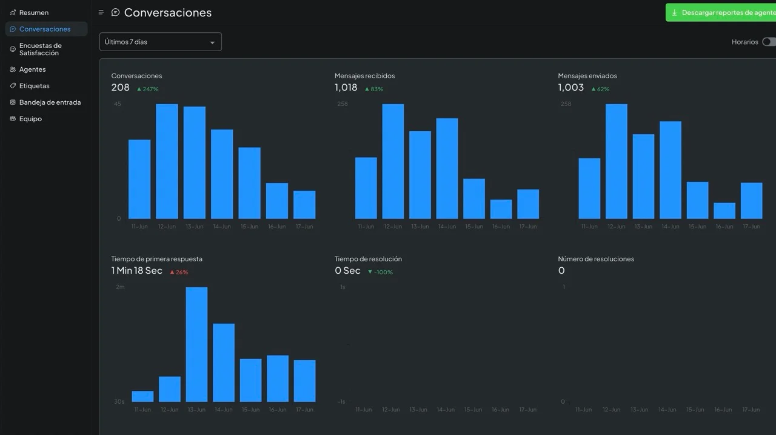Open the Agentes reports section
The image size is (776, 435).
coord(32,70)
